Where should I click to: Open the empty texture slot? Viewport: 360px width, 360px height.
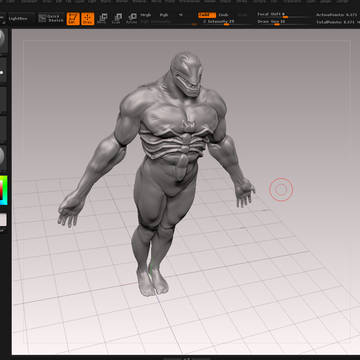click(3, 129)
